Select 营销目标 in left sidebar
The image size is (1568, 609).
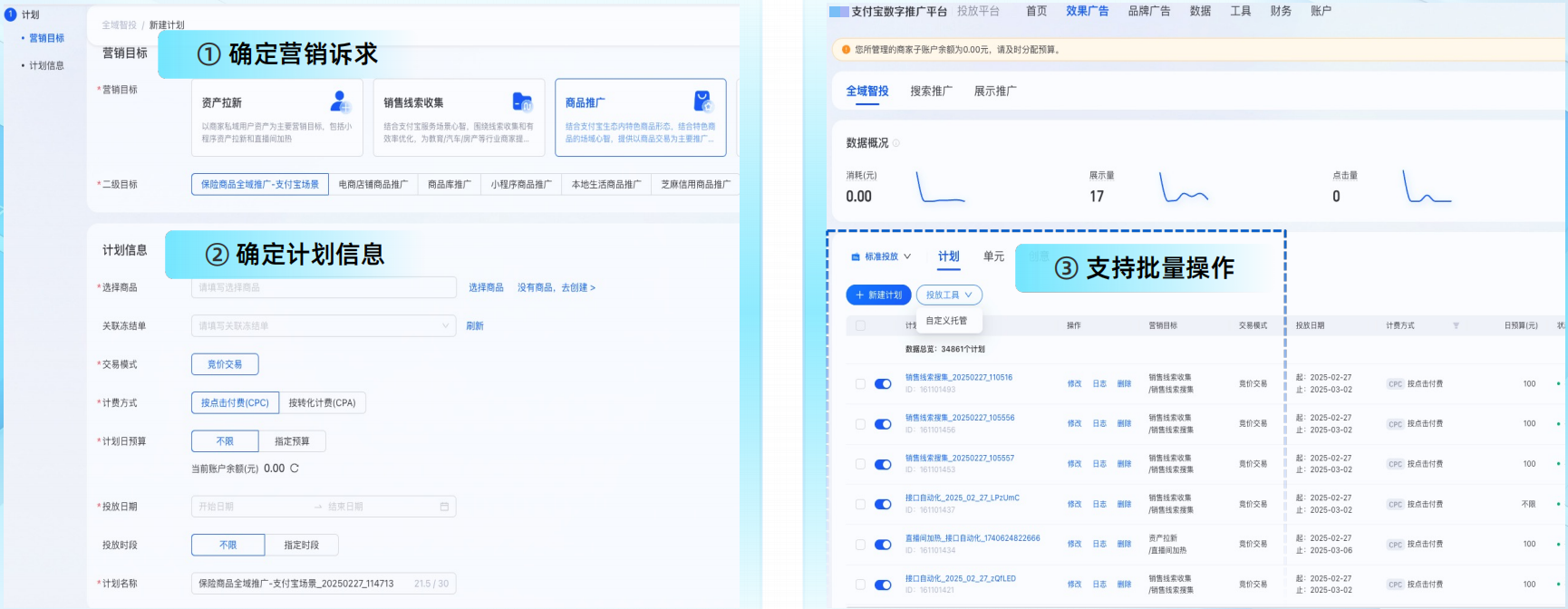pos(47,38)
